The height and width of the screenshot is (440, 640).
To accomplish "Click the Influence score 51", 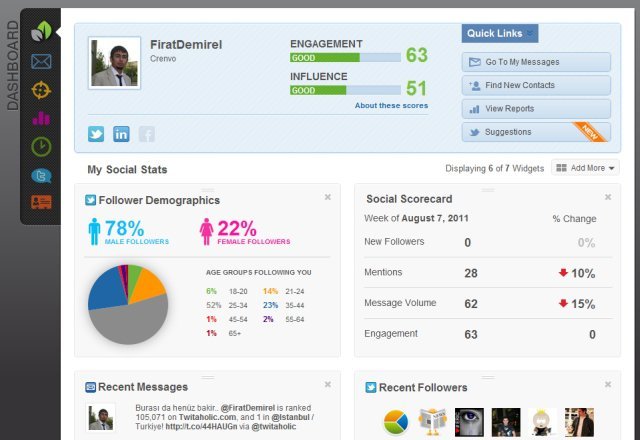I will (417, 88).
